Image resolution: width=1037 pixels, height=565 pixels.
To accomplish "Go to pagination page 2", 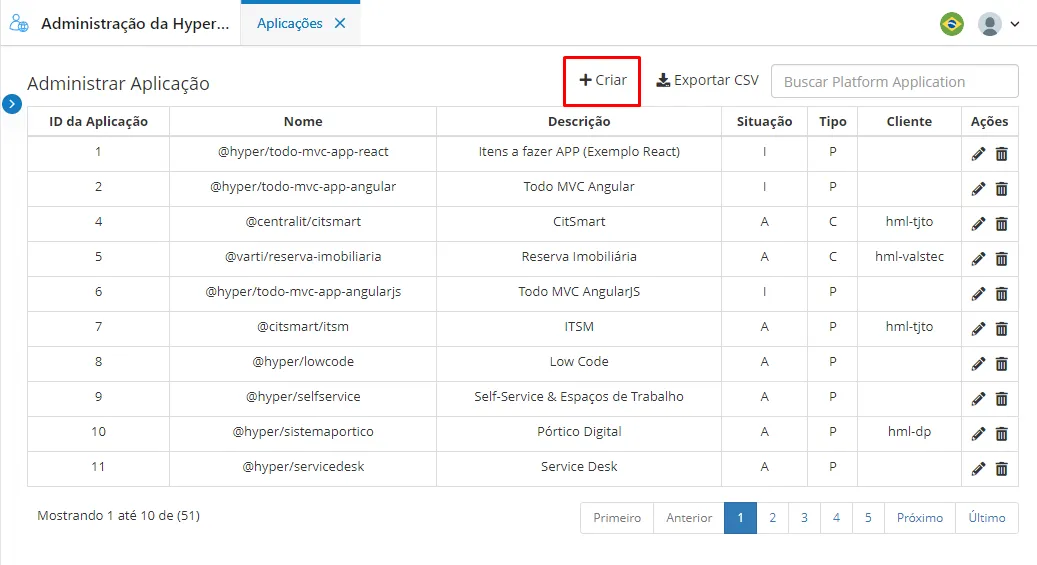I will (x=772, y=518).
